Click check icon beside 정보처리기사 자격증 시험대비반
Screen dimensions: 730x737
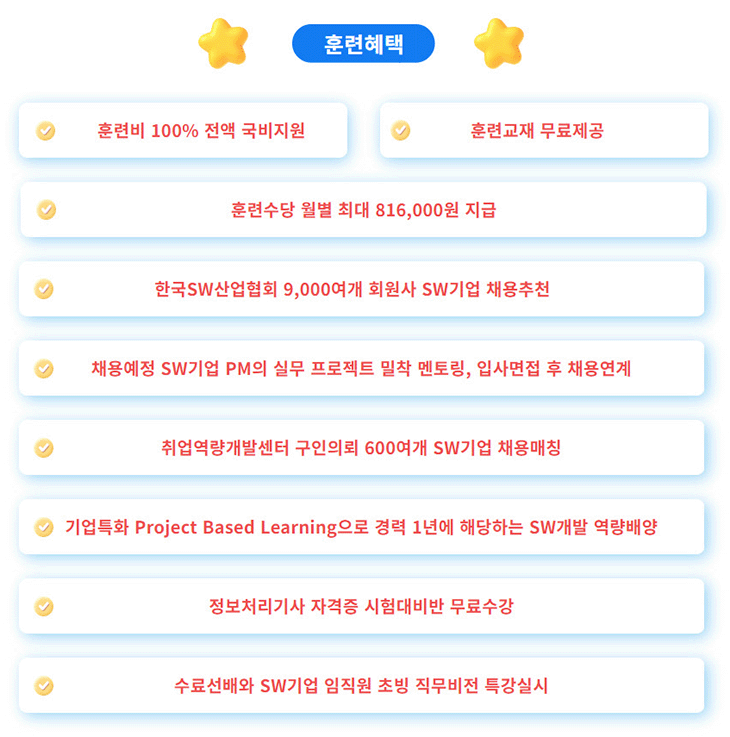pyautogui.click(x=44, y=606)
